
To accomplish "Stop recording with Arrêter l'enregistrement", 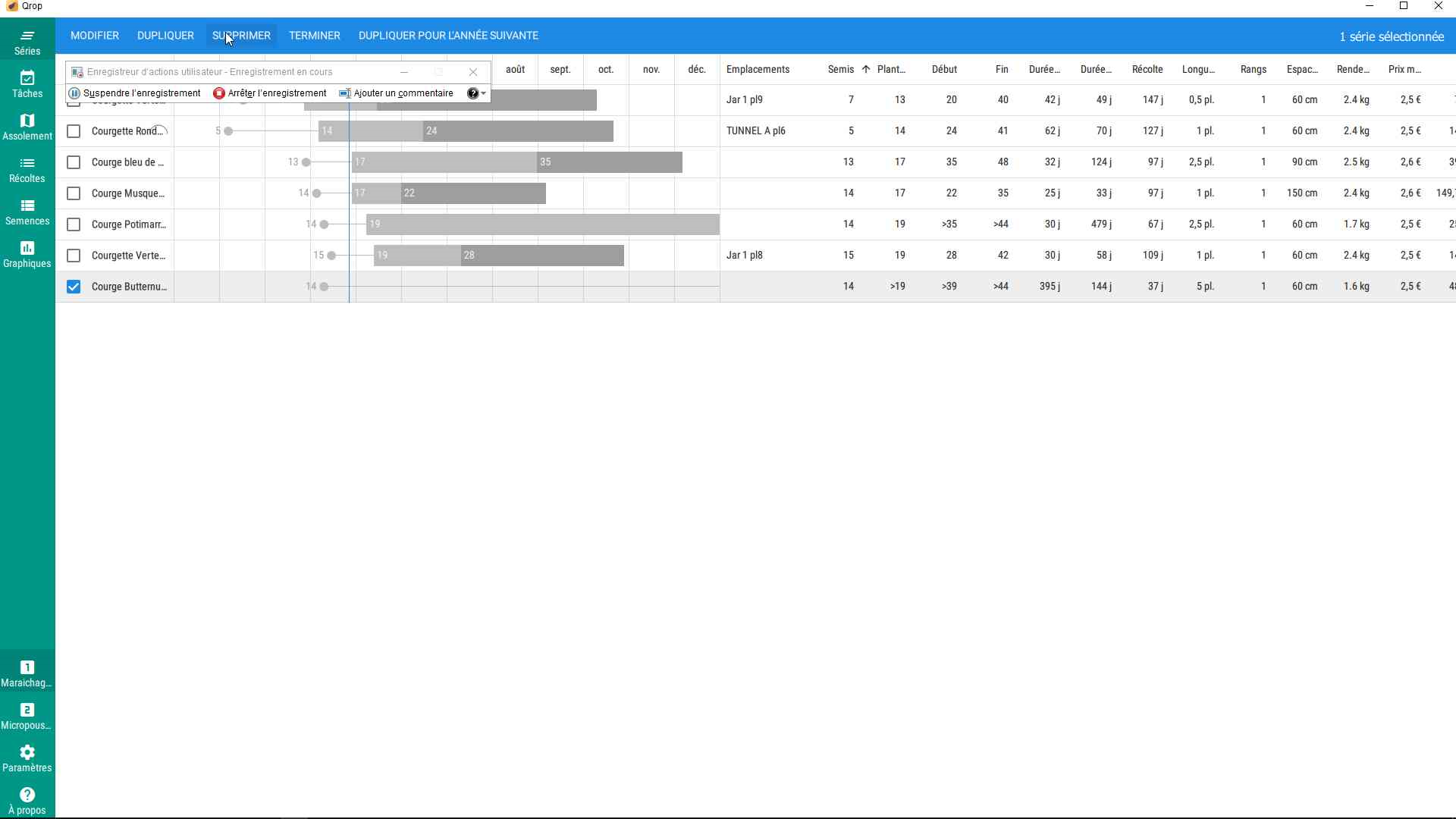I will 270,93.
